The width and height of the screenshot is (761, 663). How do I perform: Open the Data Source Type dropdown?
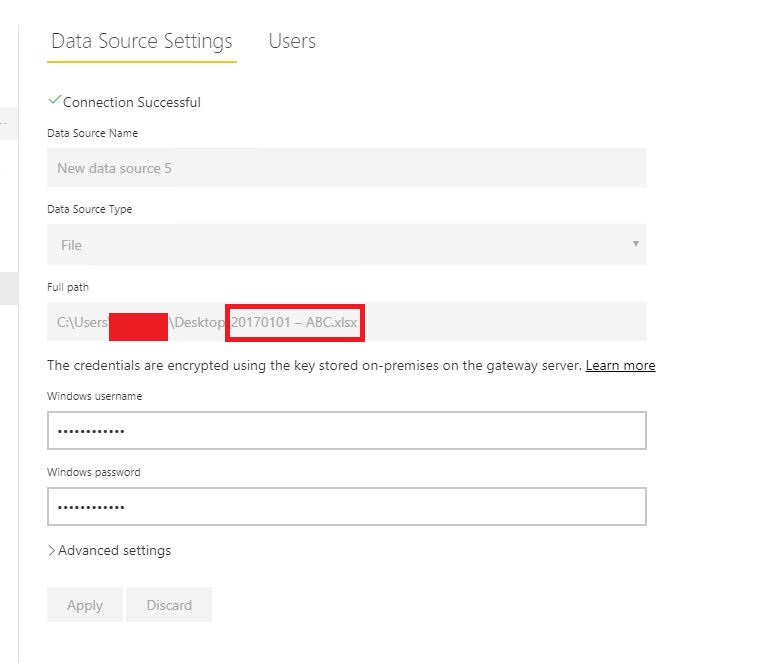coord(347,245)
